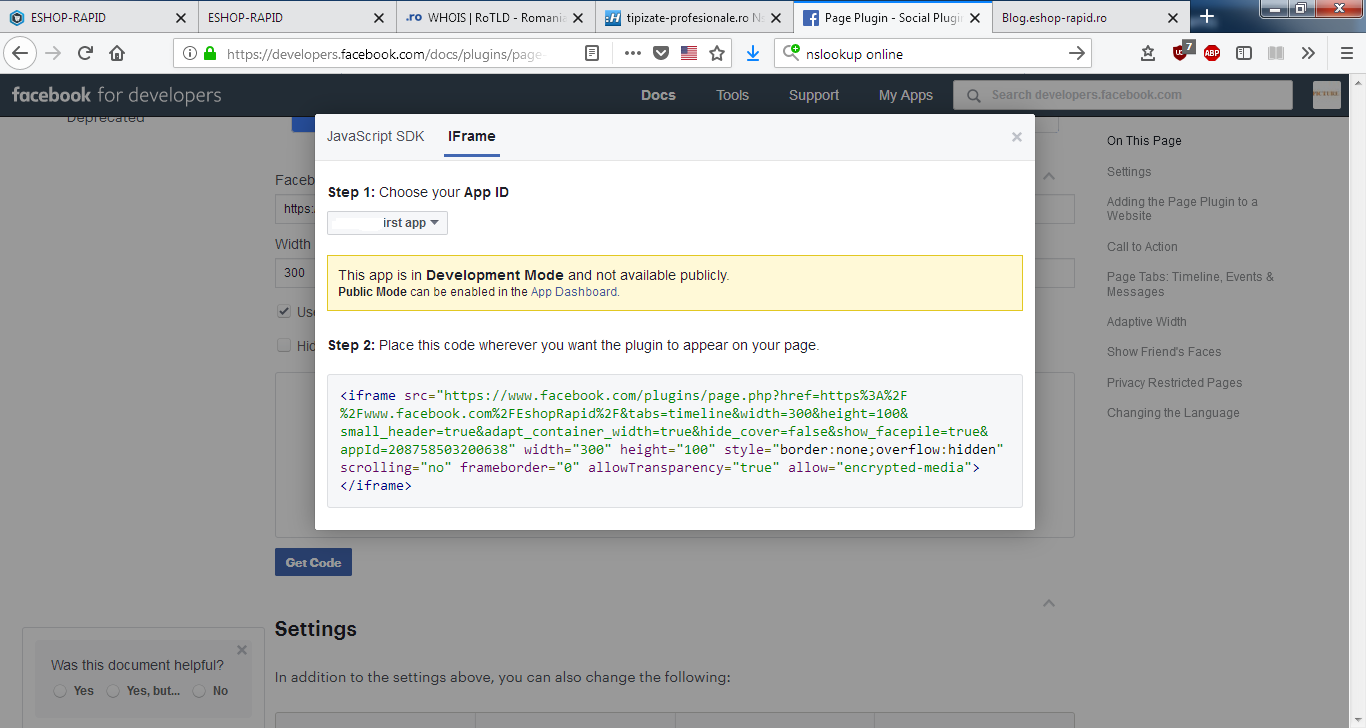Collapse section chevron above Settings heading
Image resolution: width=1366 pixels, height=728 pixels.
pos(1048,603)
